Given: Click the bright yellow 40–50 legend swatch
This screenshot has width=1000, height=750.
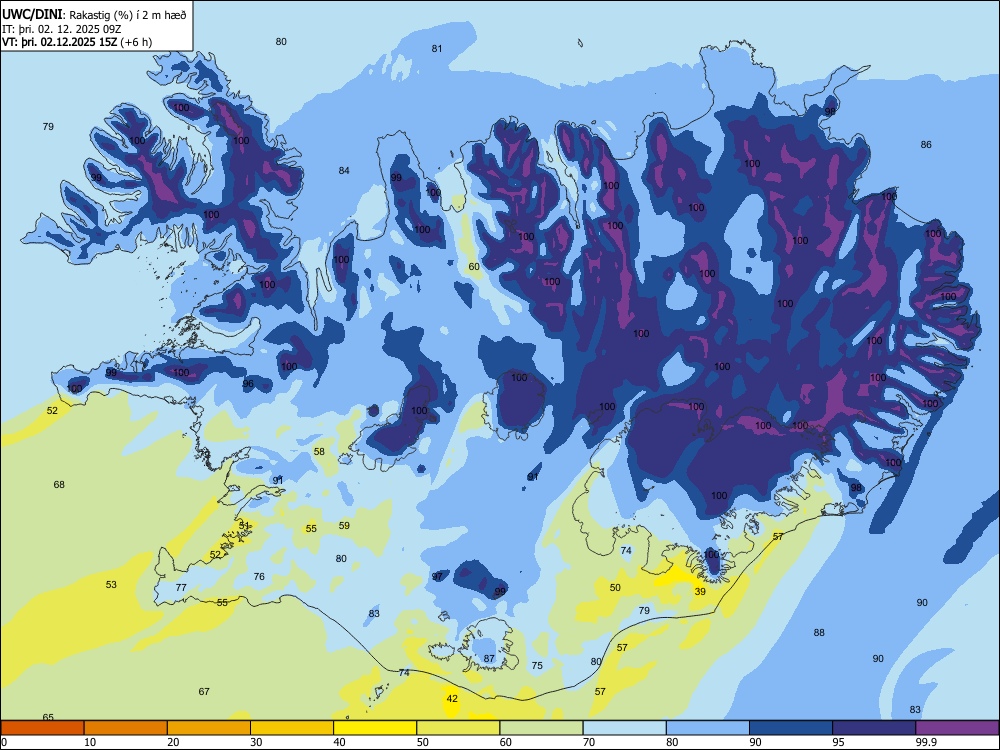Looking at the screenshot, I should point(375,728).
